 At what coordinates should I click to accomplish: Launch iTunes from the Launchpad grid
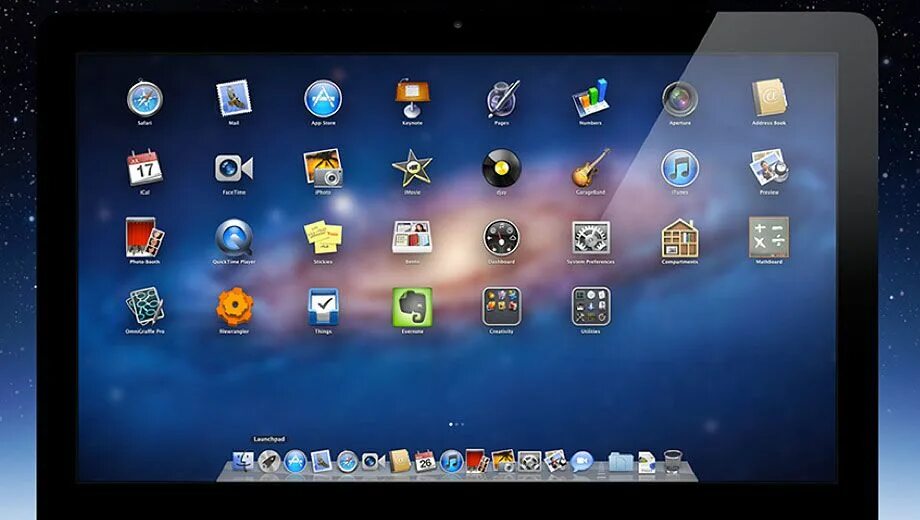click(680, 168)
